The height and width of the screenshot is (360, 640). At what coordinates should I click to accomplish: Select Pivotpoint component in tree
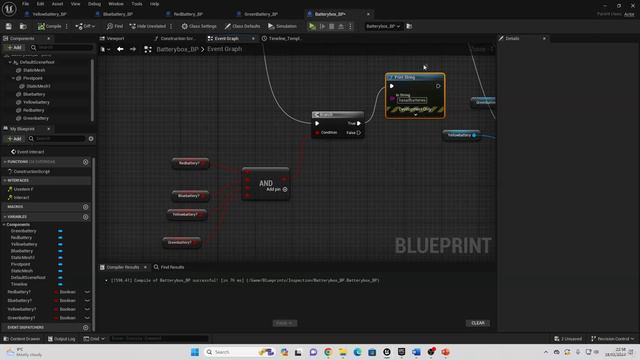pyautogui.click(x=33, y=78)
